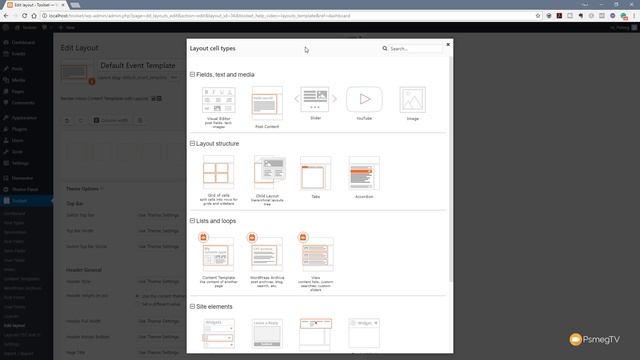Reload the page in the browser
640x360 pixels.
click(24, 16)
